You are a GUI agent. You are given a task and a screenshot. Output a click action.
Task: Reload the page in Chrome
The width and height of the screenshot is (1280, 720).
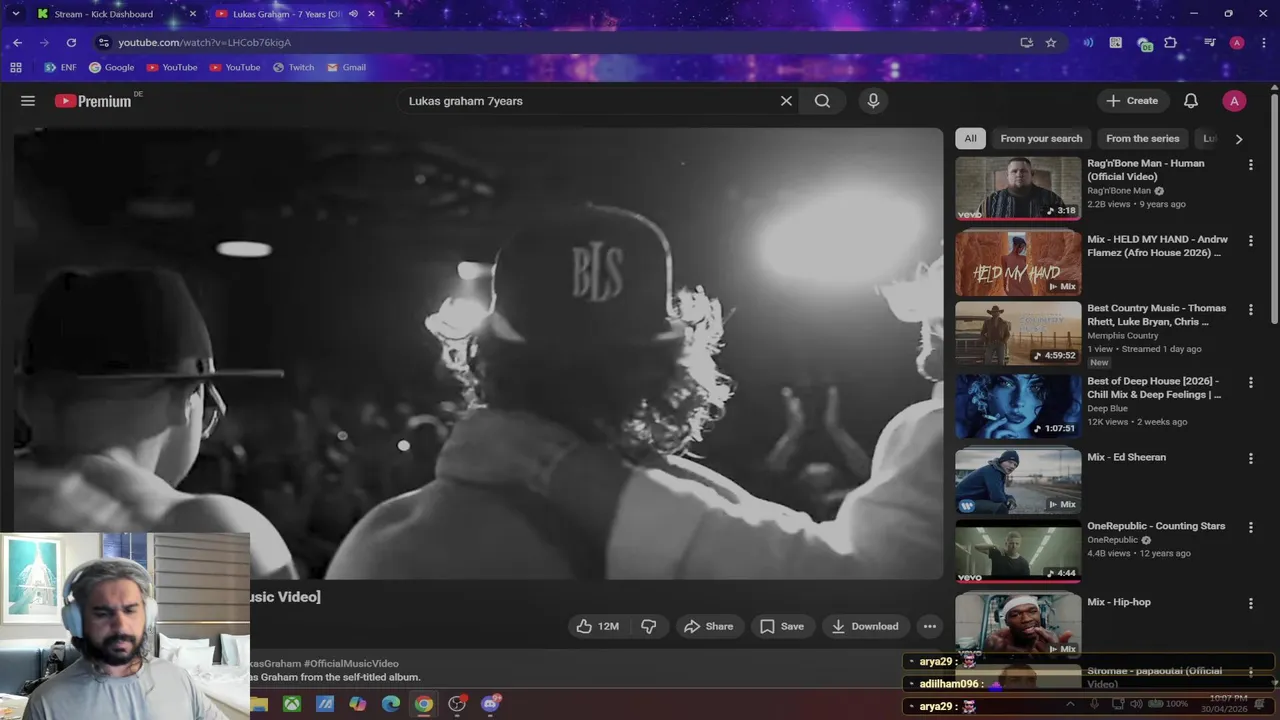click(71, 43)
